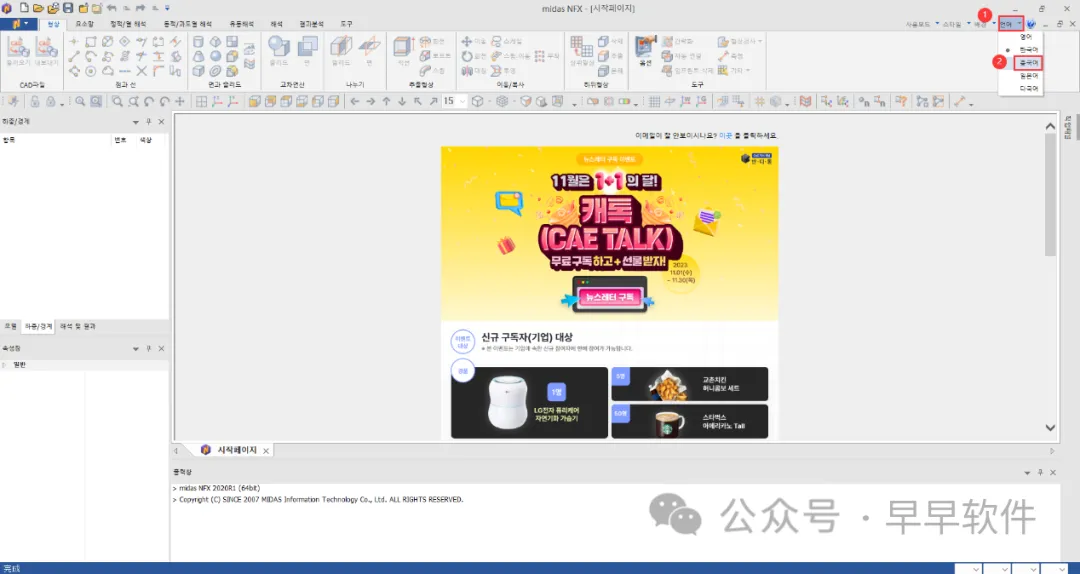Select the sphere solid primitive icon
The height and width of the screenshot is (574, 1080).
tap(216, 57)
